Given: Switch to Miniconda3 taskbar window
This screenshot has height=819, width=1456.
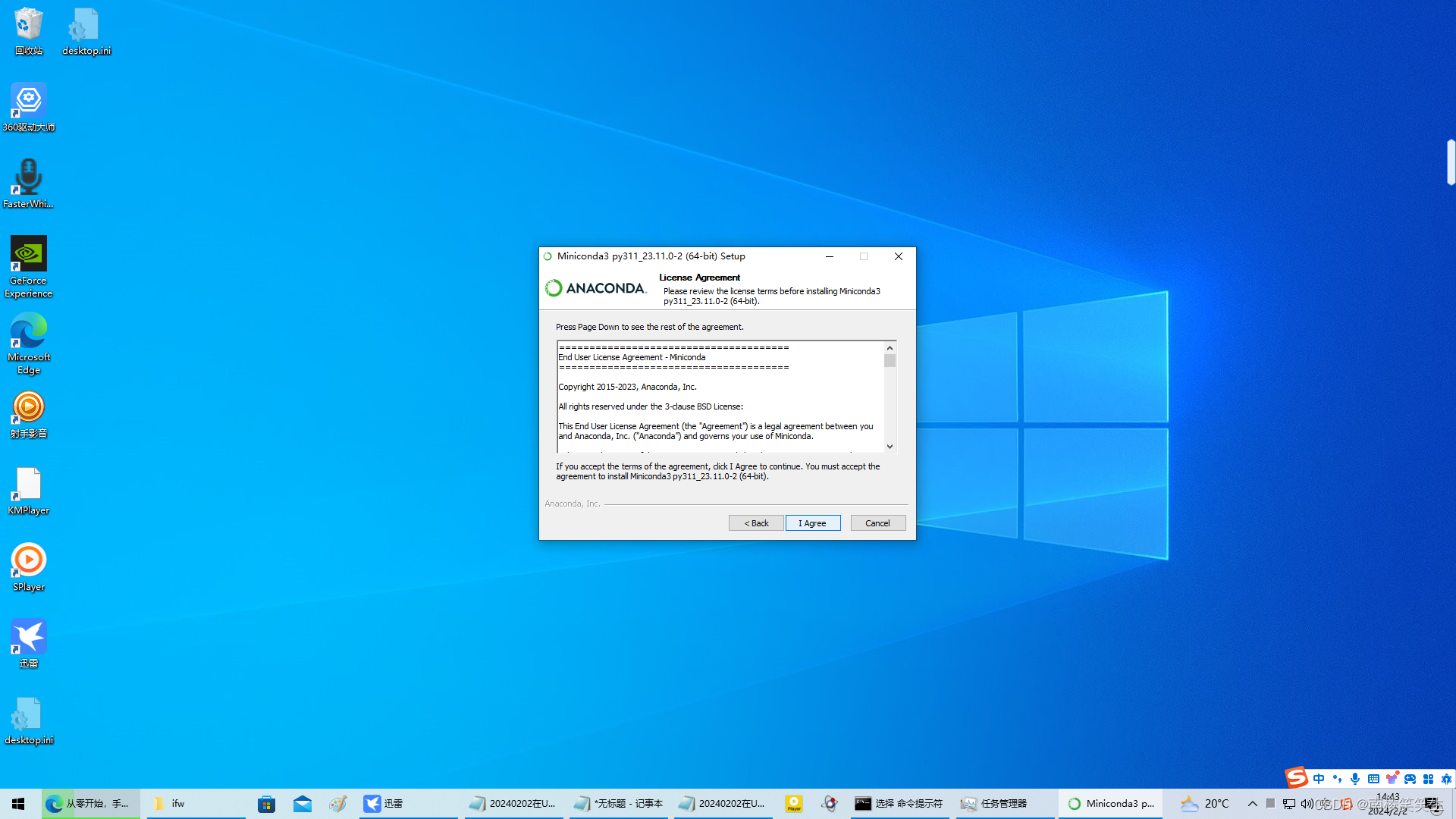Looking at the screenshot, I should [x=1110, y=804].
